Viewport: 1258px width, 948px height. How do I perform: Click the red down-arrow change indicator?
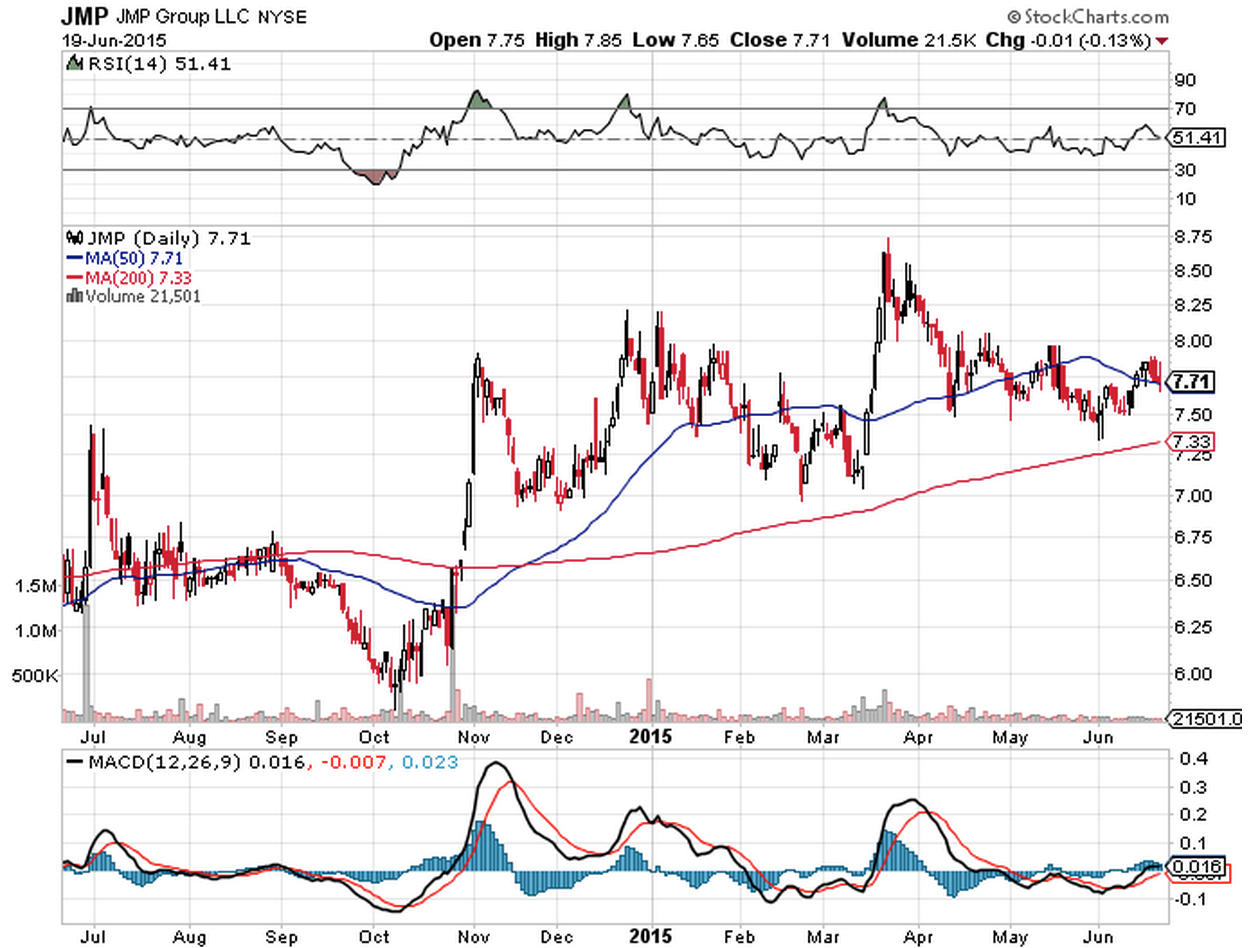point(1162,41)
